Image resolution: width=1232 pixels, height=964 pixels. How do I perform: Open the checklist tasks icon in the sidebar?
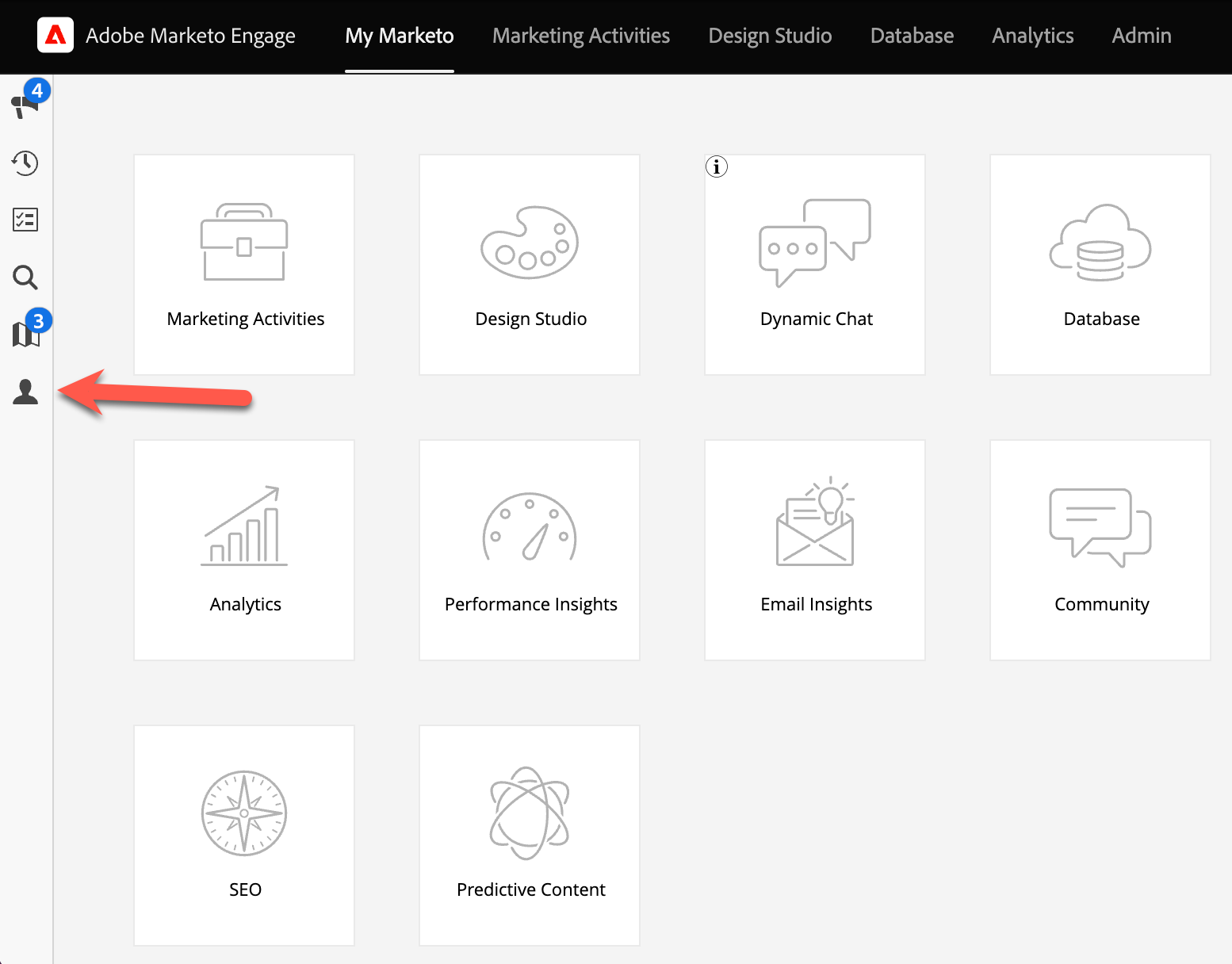click(25, 220)
